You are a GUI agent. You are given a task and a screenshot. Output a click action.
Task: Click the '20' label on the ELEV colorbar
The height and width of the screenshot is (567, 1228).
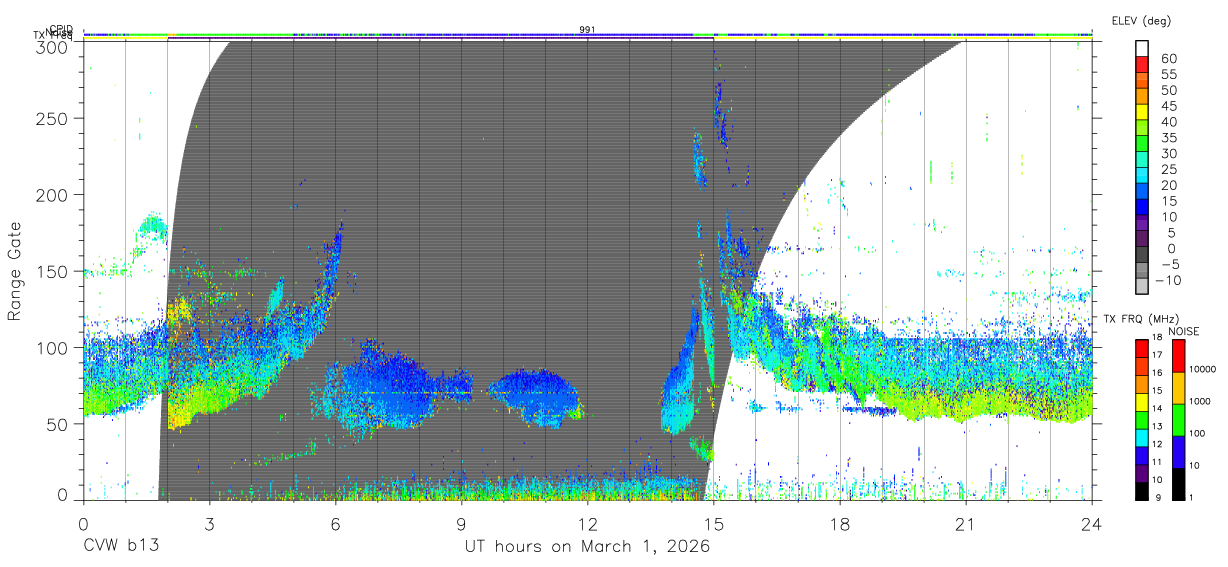pyautogui.click(x=1168, y=186)
